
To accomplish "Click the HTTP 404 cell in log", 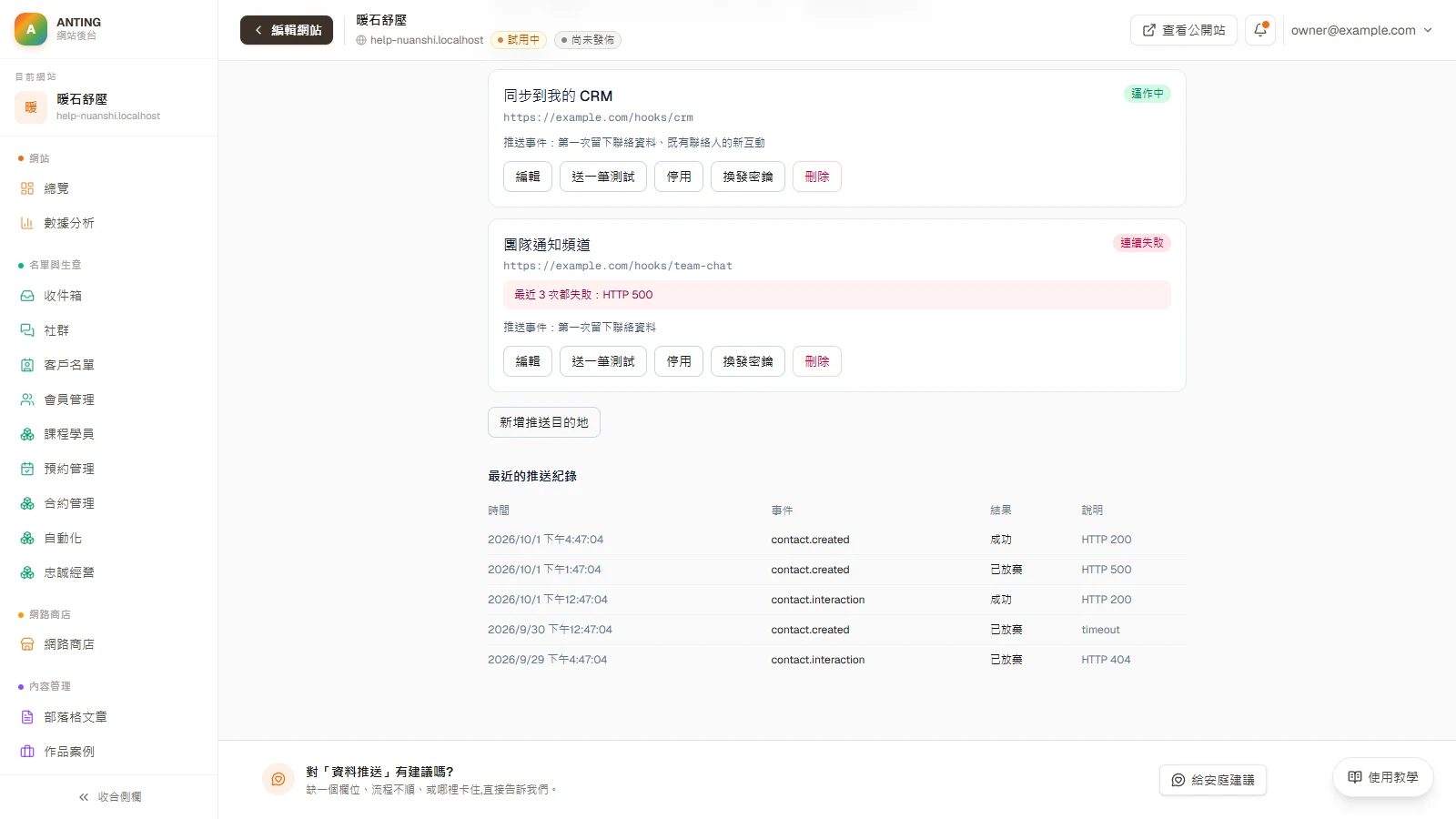I will (x=1106, y=660).
